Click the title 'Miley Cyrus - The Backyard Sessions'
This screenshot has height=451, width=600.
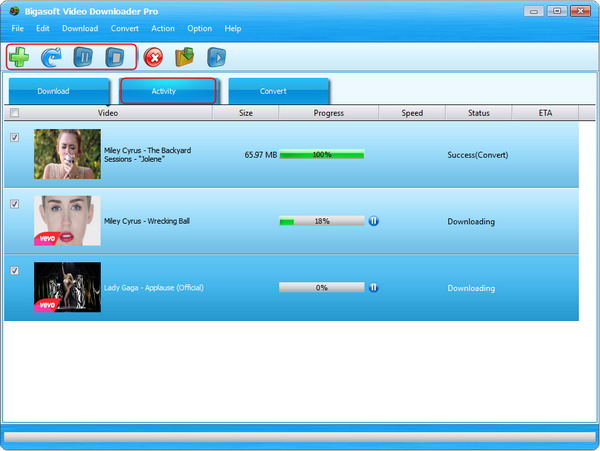147,155
